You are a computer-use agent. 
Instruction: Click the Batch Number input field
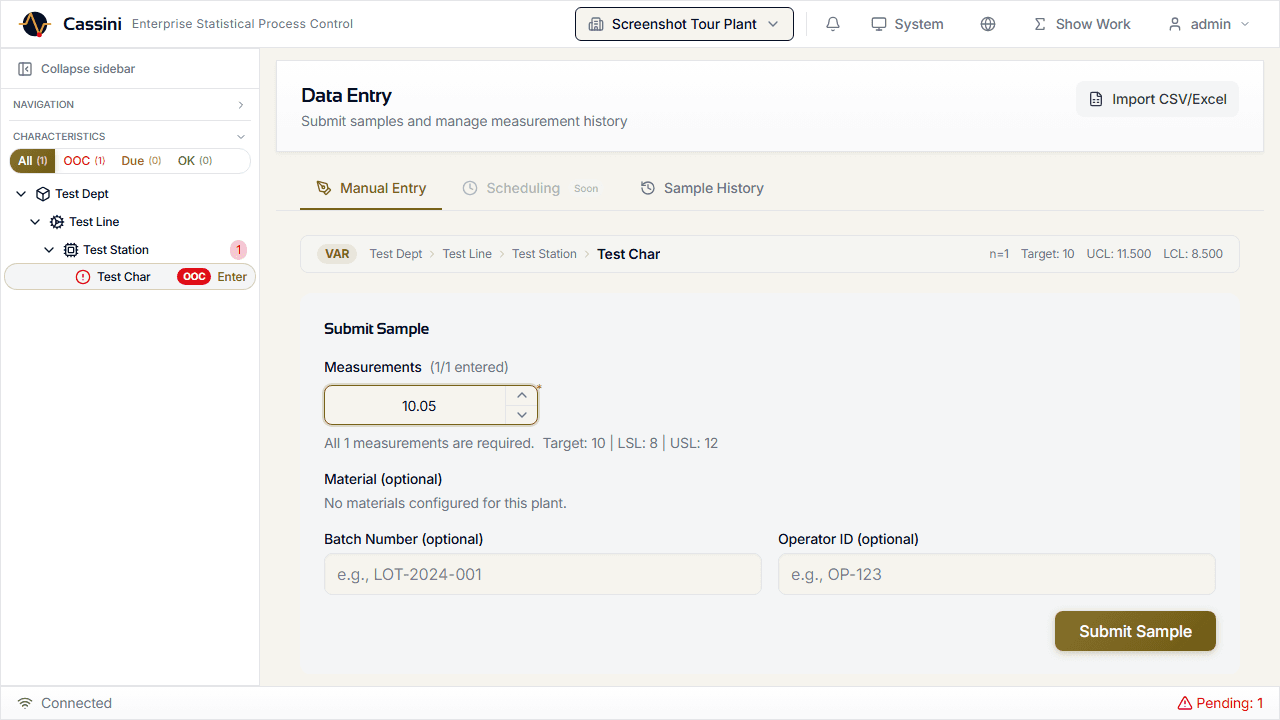[542, 574]
